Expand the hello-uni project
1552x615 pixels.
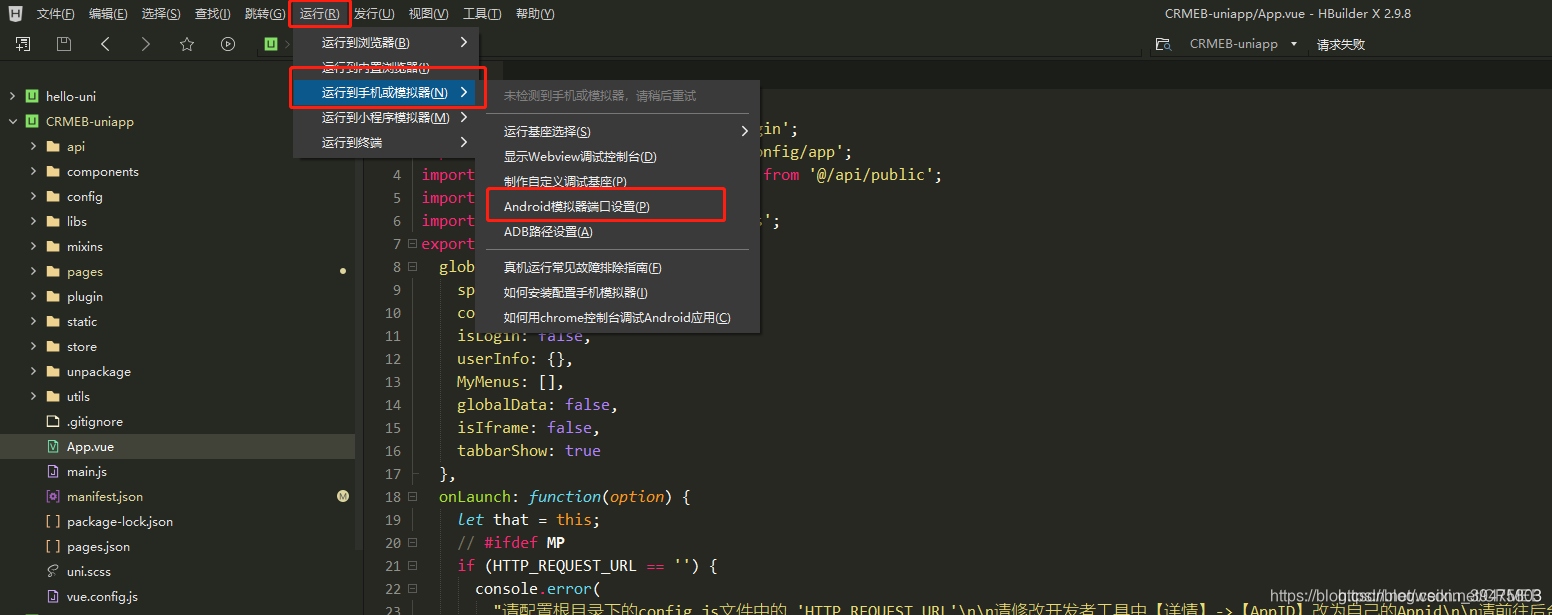click(12, 96)
